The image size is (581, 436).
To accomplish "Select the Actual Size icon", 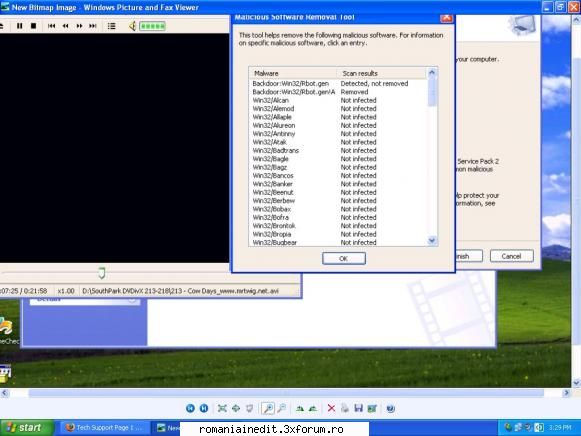I will [236, 408].
